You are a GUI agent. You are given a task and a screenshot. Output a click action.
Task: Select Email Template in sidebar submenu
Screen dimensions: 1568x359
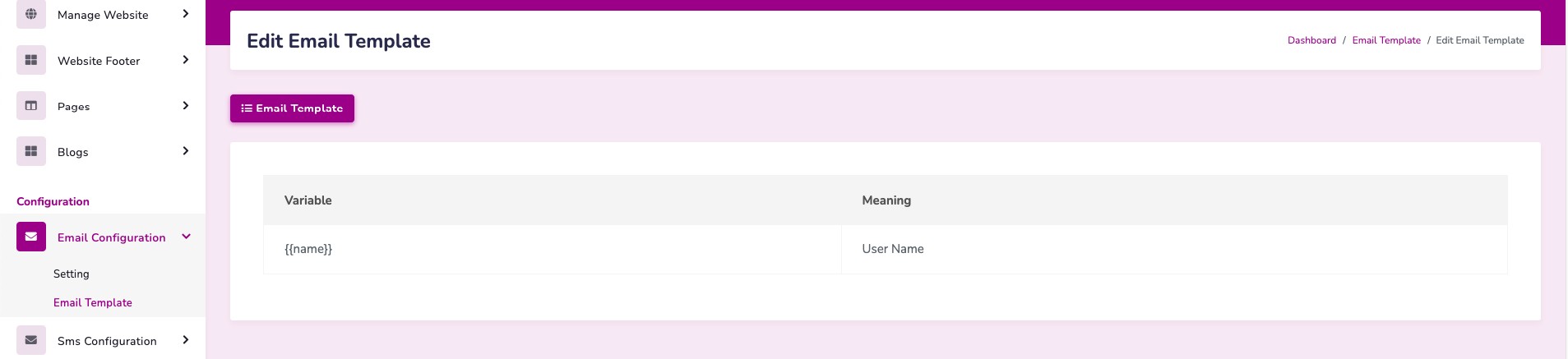point(93,302)
